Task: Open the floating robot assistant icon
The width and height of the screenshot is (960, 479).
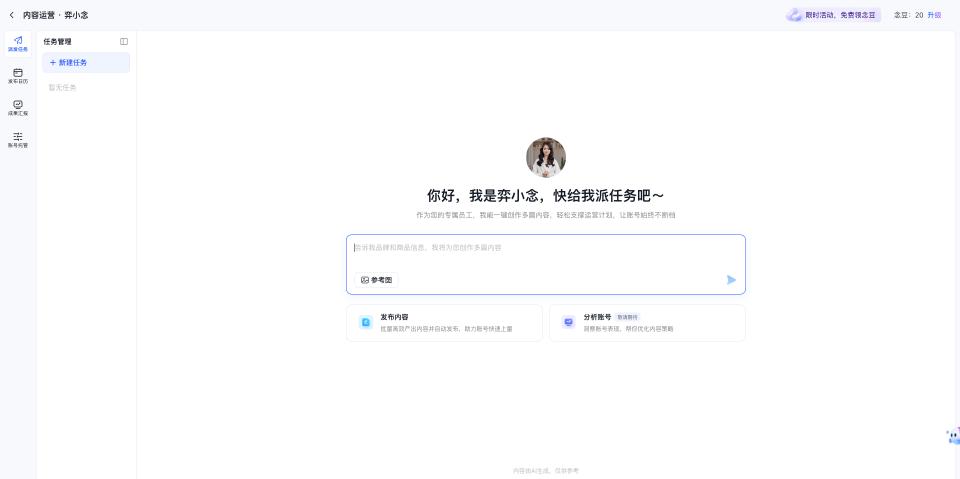Action: [953, 436]
